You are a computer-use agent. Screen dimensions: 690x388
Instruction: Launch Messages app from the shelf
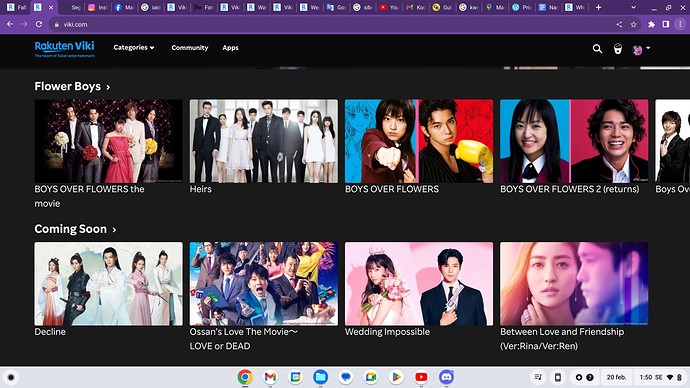tap(346, 377)
